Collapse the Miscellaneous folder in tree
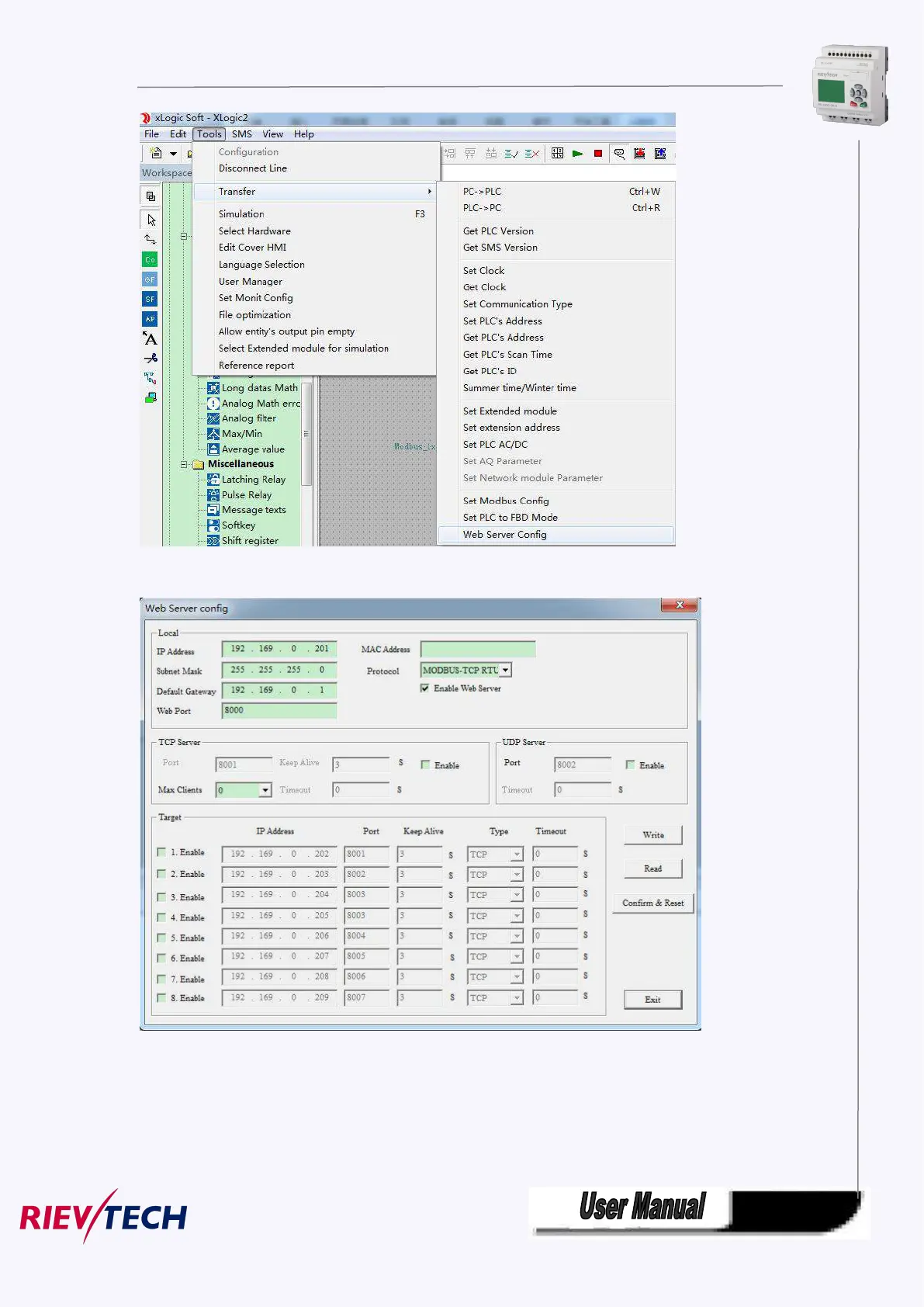Image resolution: width=924 pixels, height=1307 pixels. point(185,464)
